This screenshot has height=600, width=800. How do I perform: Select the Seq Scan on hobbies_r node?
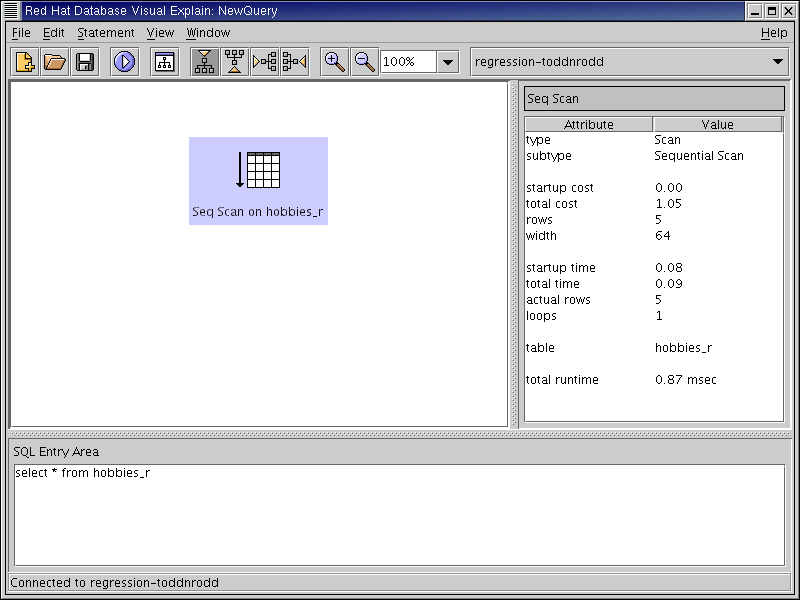258,181
